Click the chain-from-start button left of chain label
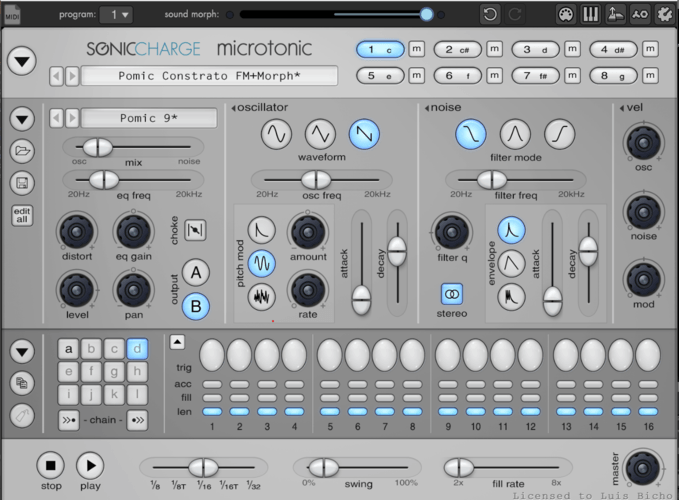Screen dimensions: 679x500 click(68, 420)
